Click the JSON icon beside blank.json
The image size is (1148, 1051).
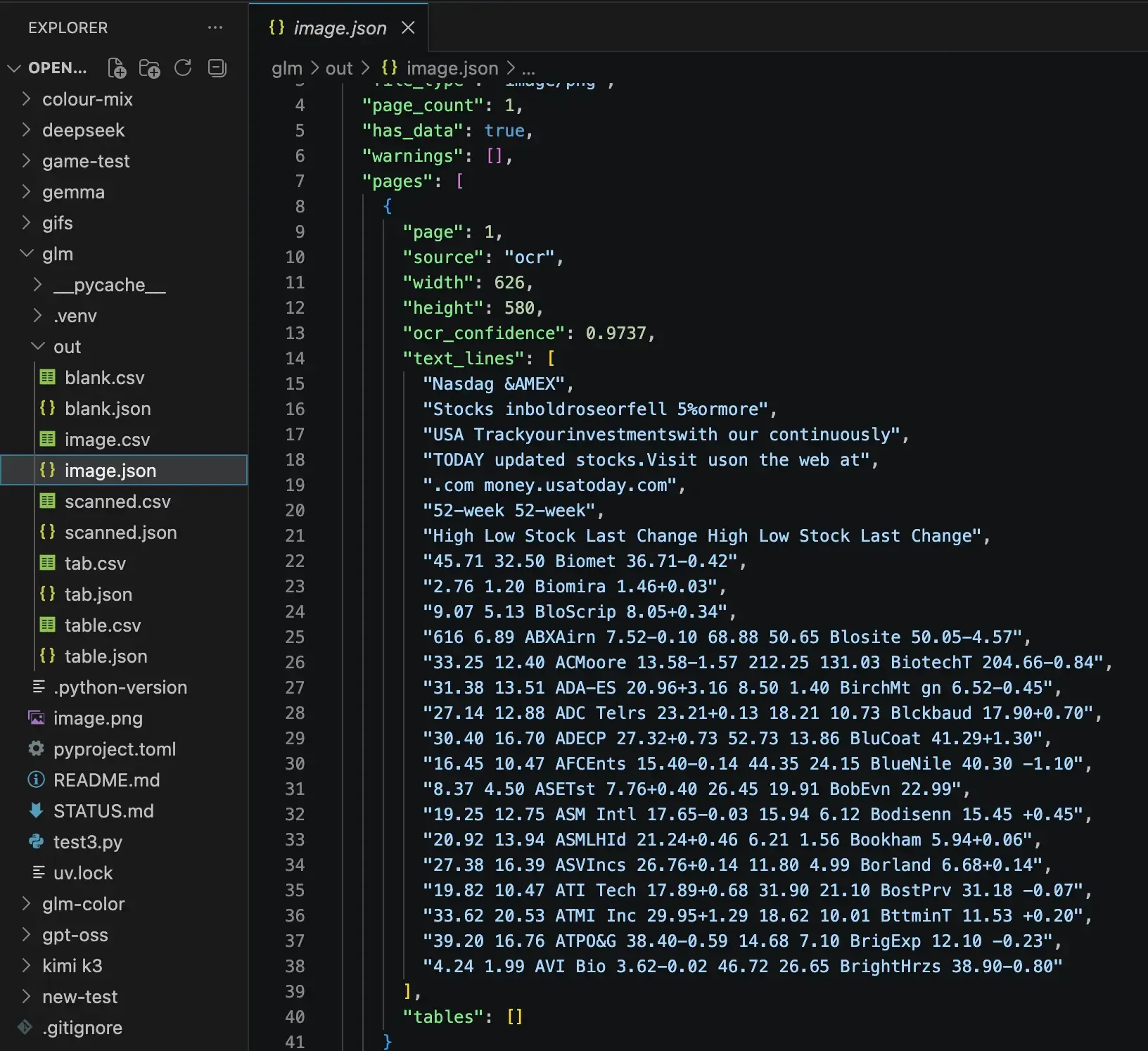click(48, 408)
